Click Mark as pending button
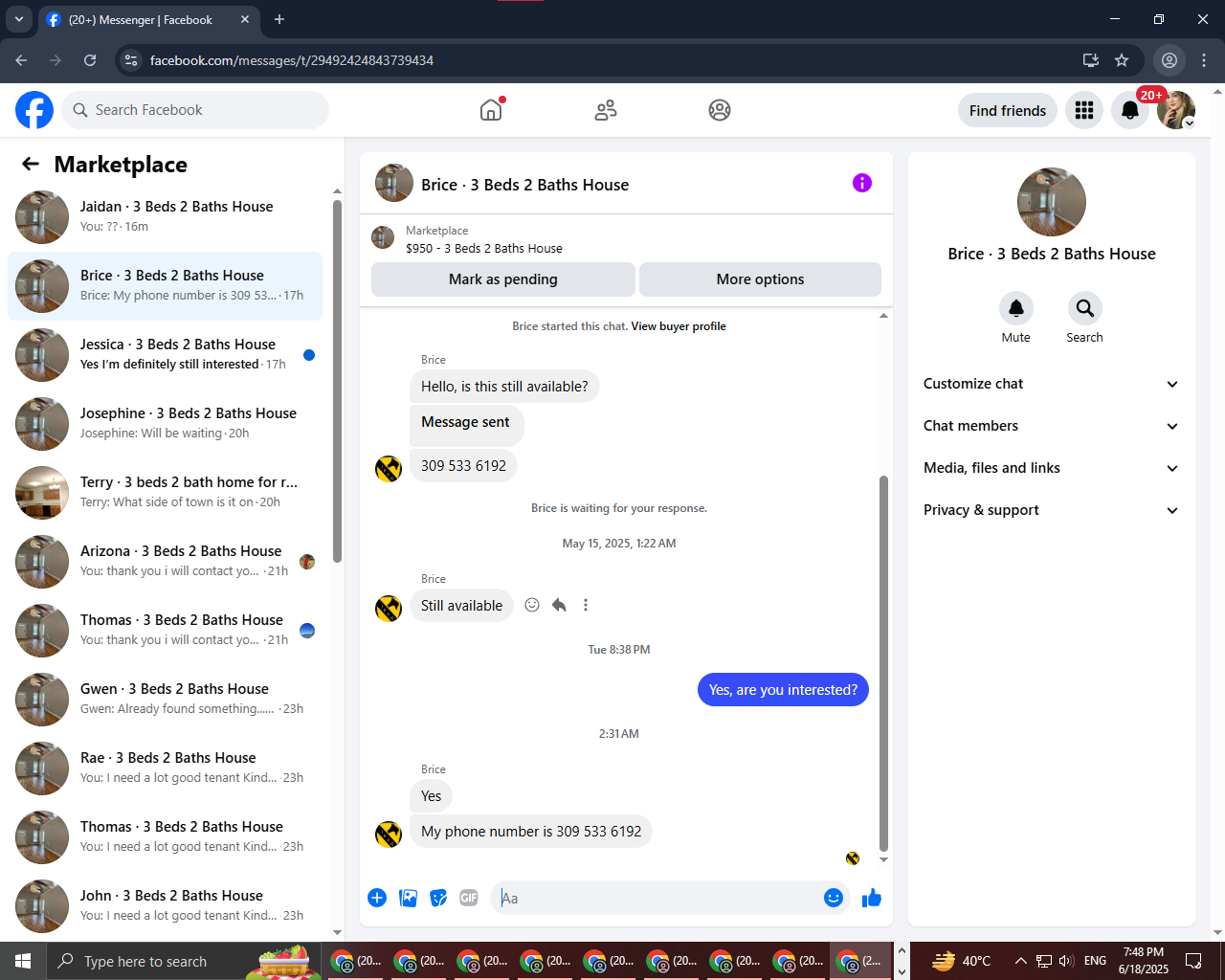This screenshot has width=1225, height=980. (503, 279)
